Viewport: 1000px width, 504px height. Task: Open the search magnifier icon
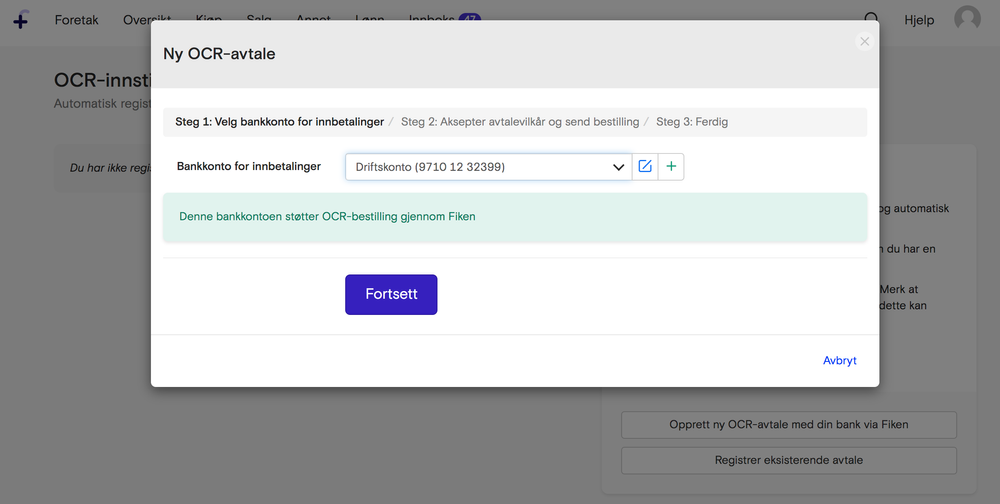point(872,19)
